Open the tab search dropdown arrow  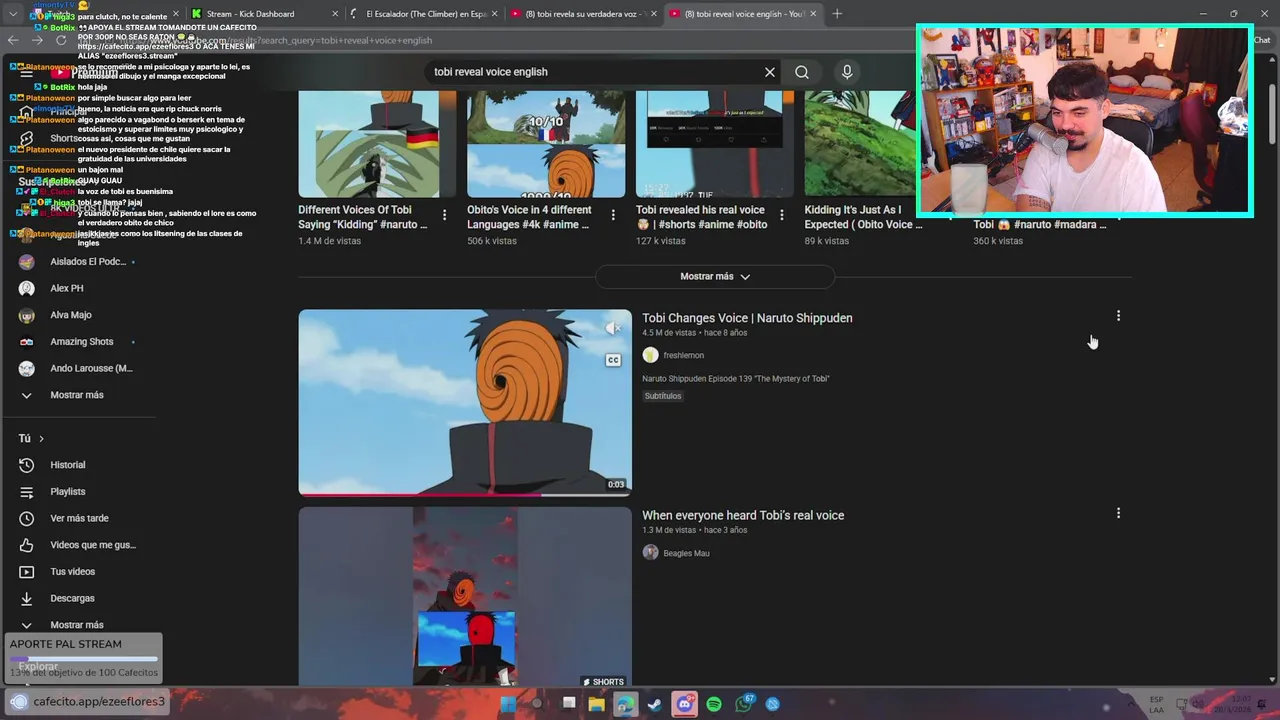tap(12, 14)
